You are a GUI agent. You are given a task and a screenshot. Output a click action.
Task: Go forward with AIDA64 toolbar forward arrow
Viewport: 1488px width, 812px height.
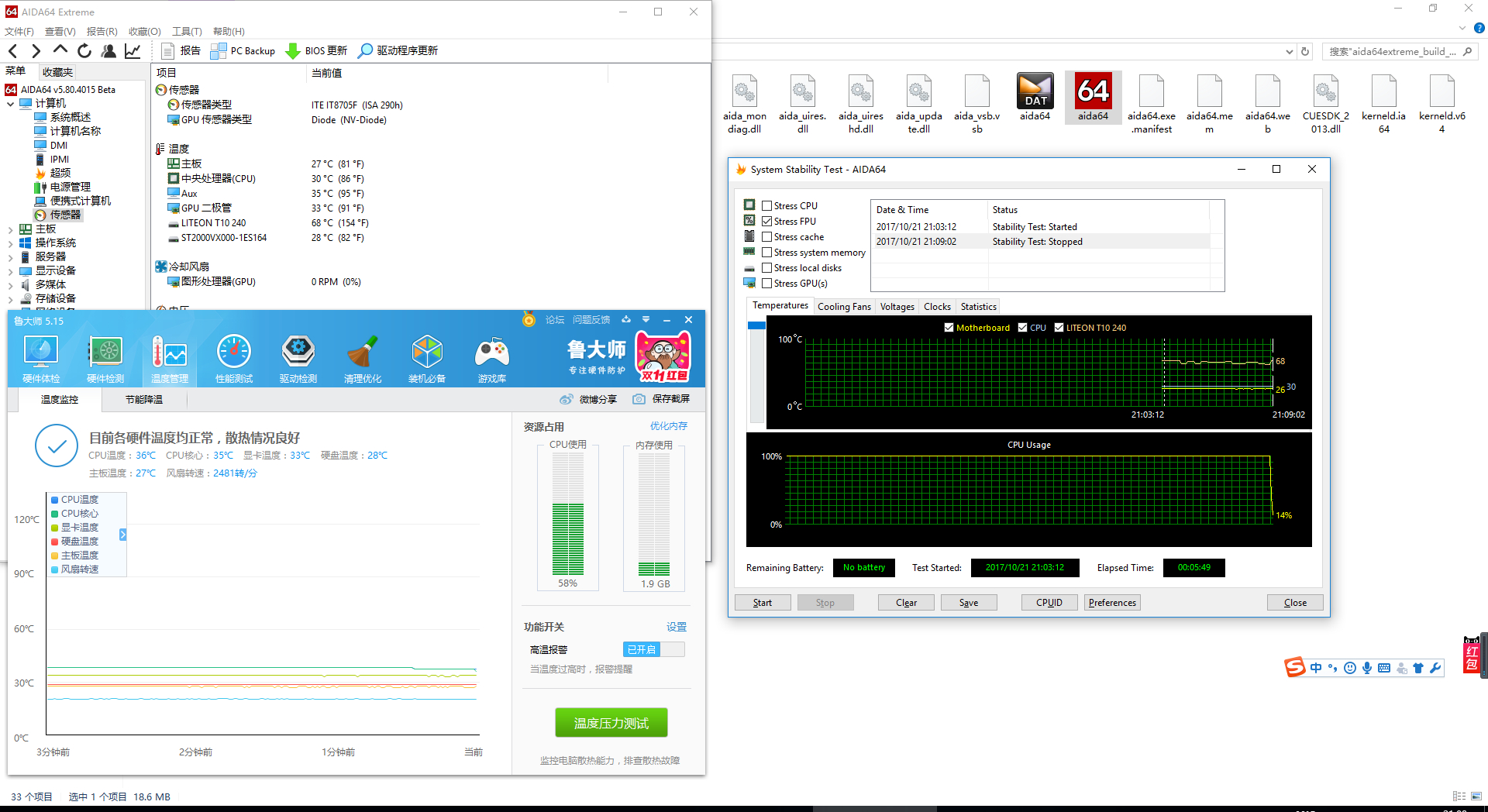click(36, 51)
